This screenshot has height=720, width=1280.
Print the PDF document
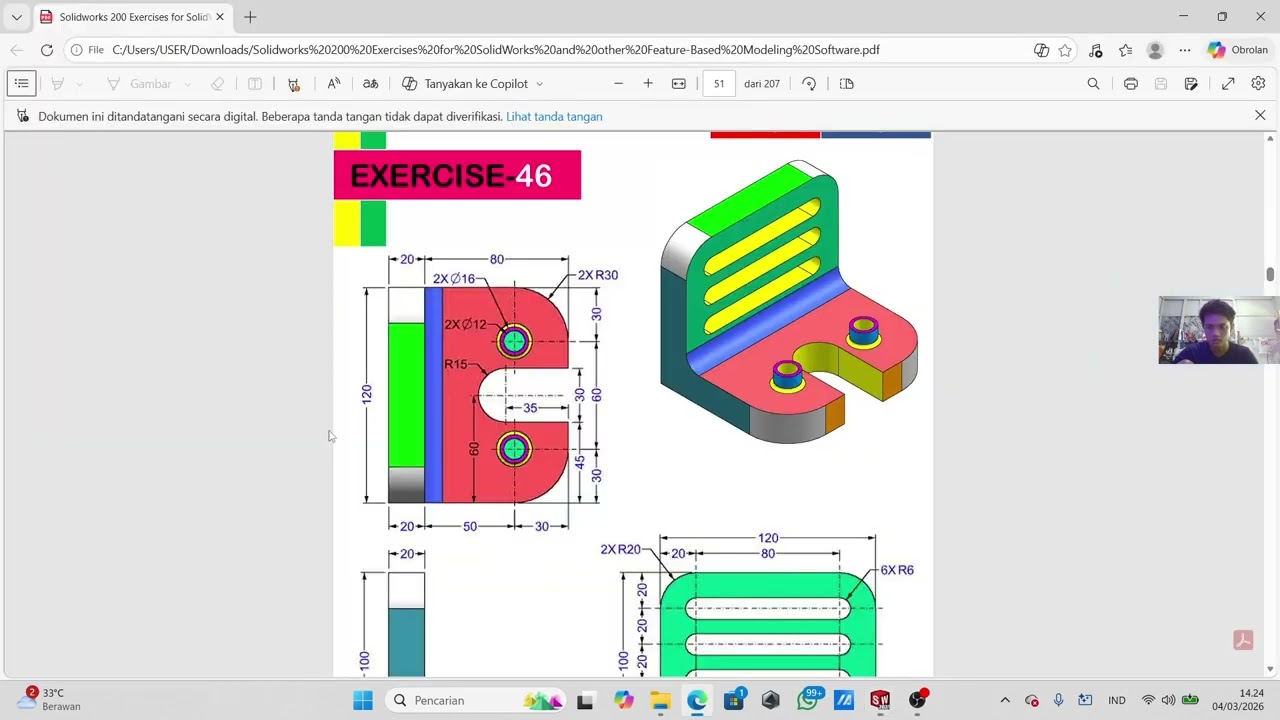coord(1130,84)
